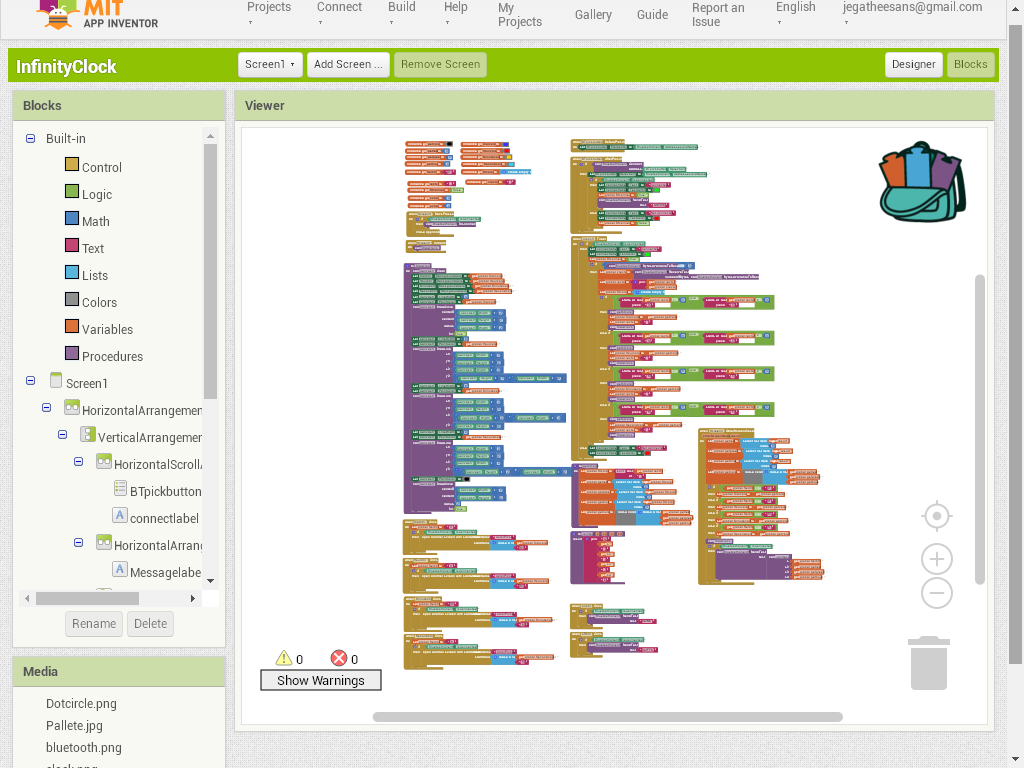
Task: Center the workspace with the target icon
Action: [936, 516]
